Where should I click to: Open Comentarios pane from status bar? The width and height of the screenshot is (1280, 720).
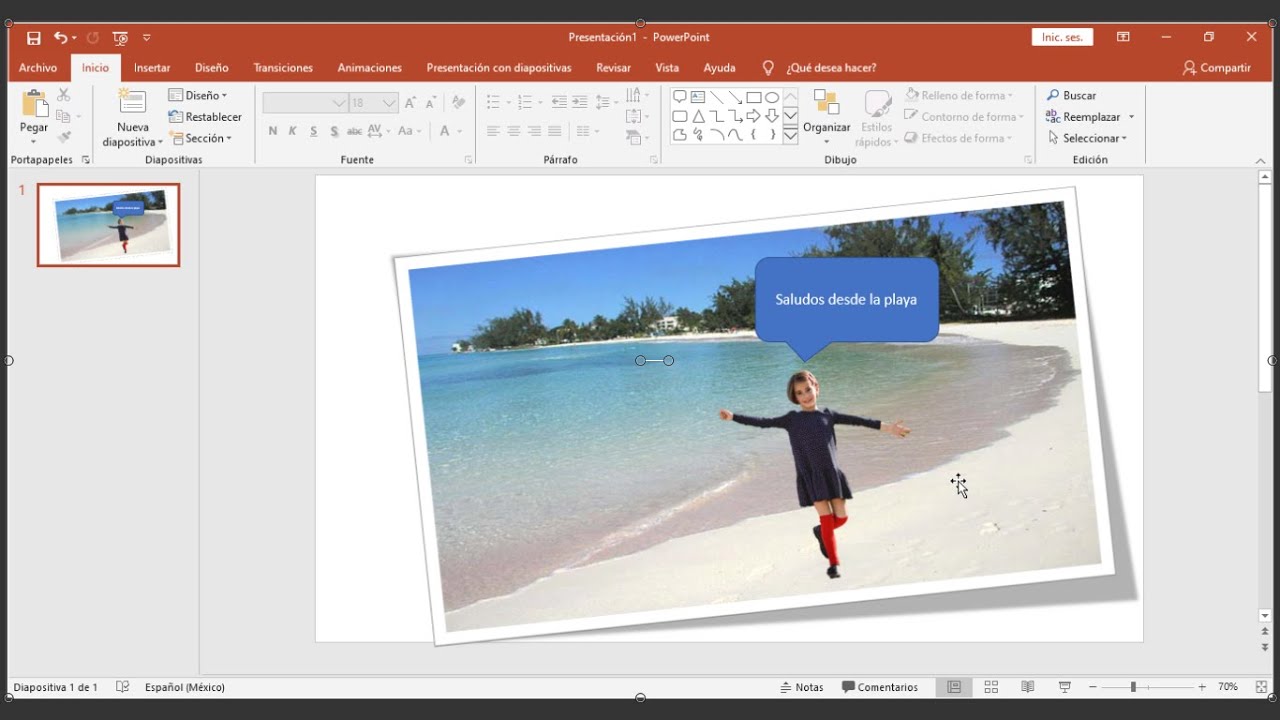(x=880, y=687)
